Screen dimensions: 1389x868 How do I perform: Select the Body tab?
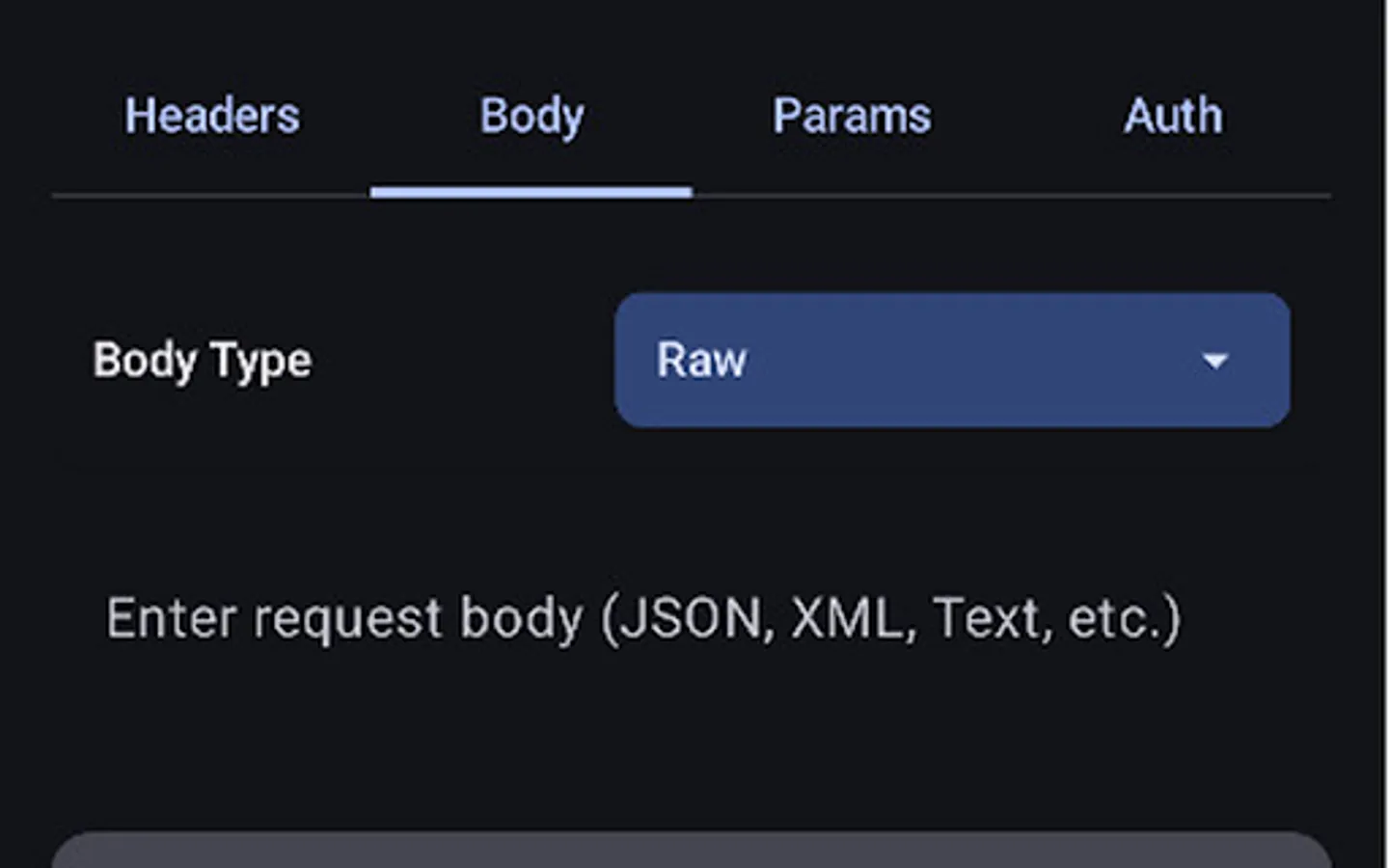[x=531, y=117]
